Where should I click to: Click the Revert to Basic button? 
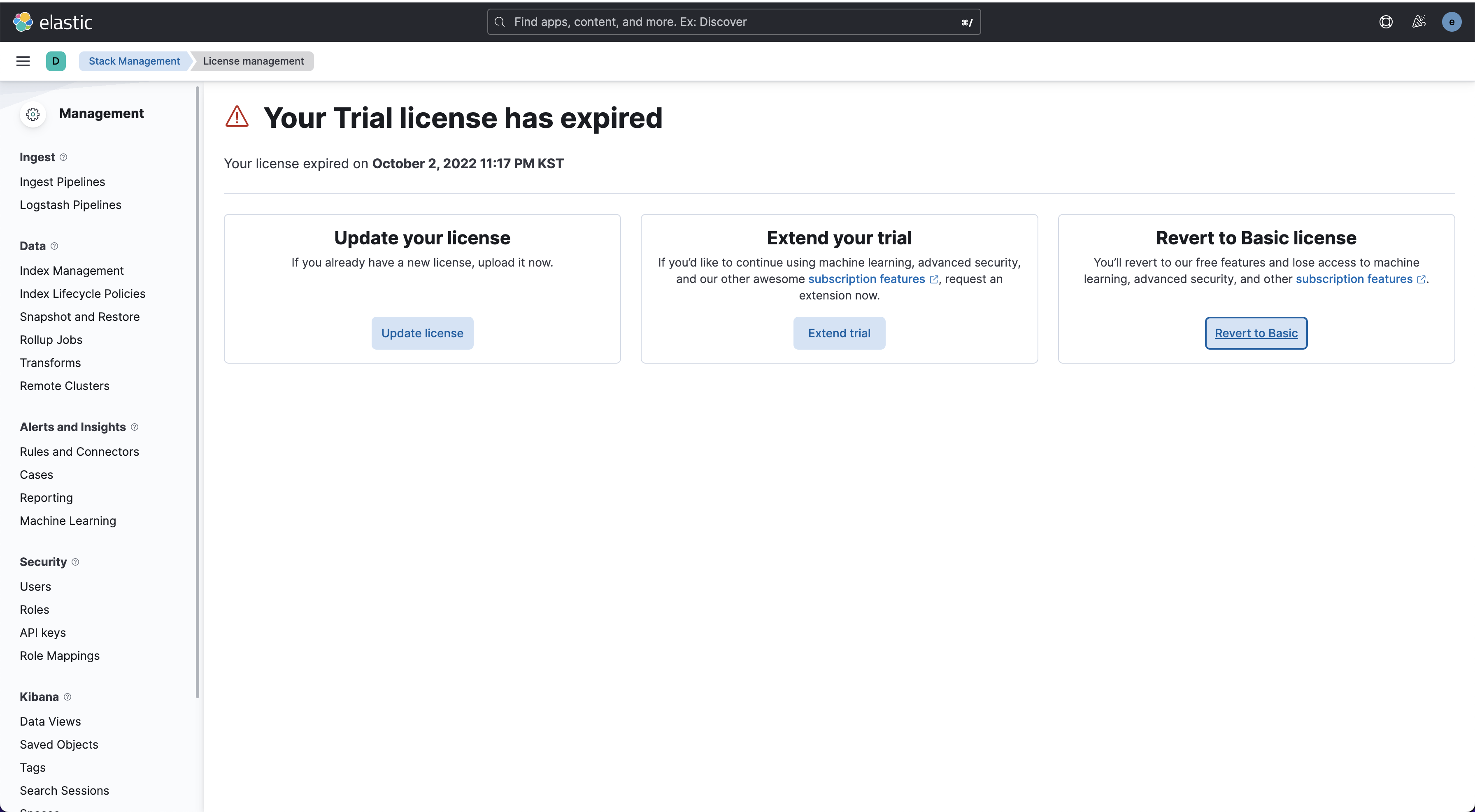pyautogui.click(x=1256, y=333)
